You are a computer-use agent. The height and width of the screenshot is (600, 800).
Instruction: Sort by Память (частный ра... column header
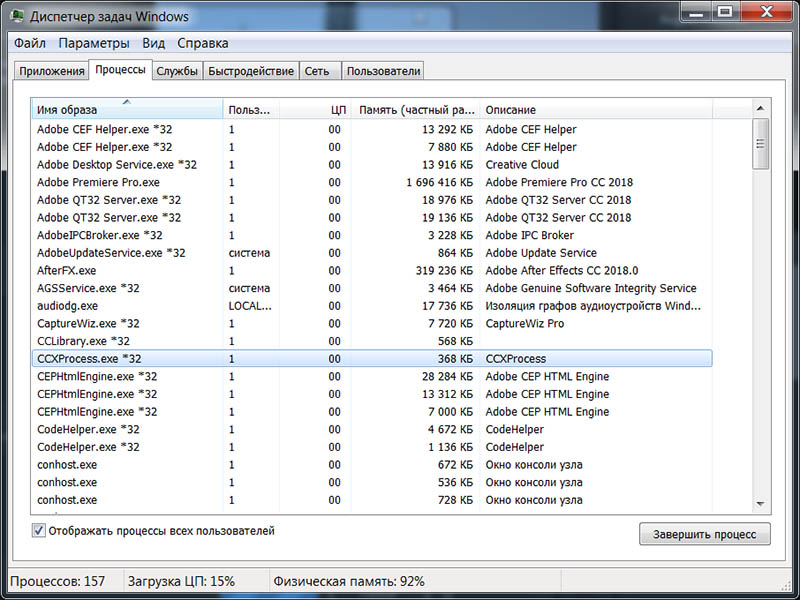pos(415,109)
